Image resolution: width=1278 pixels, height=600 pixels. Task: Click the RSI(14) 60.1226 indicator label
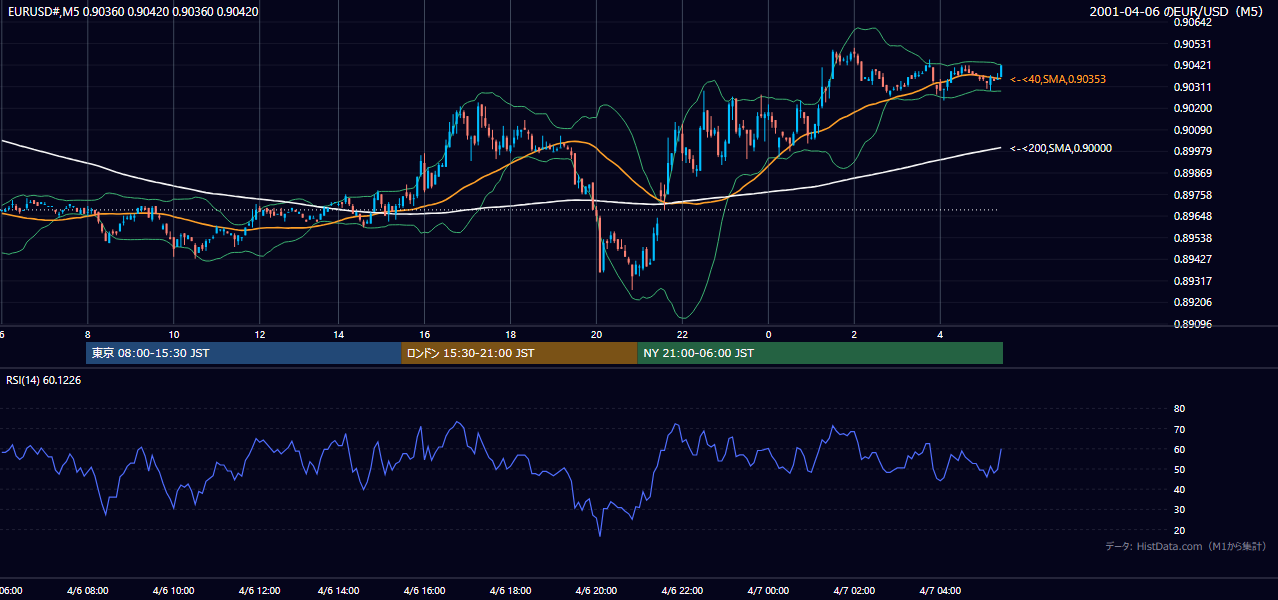pyautogui.click(x=44, y=380)
